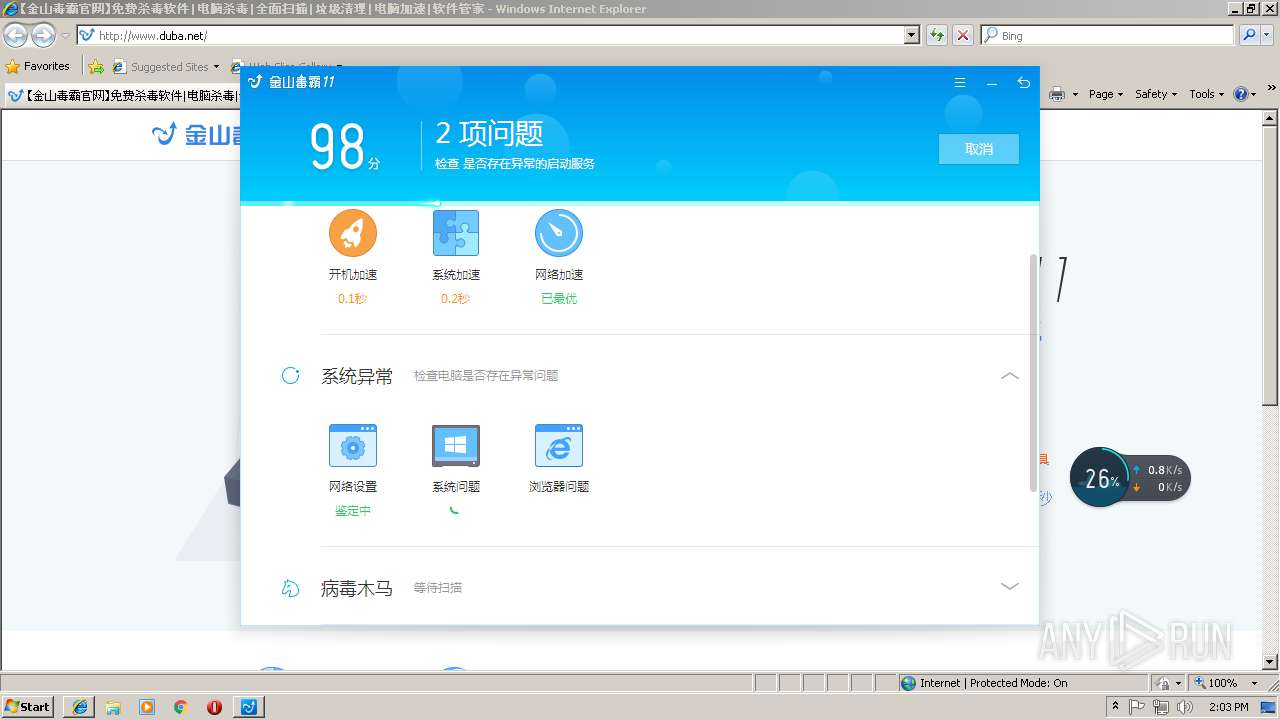Click the Action Center flag tray icon
The width and height of the screenshot is (1280, 720).
pyautogui.click(x=1138, y=707)
